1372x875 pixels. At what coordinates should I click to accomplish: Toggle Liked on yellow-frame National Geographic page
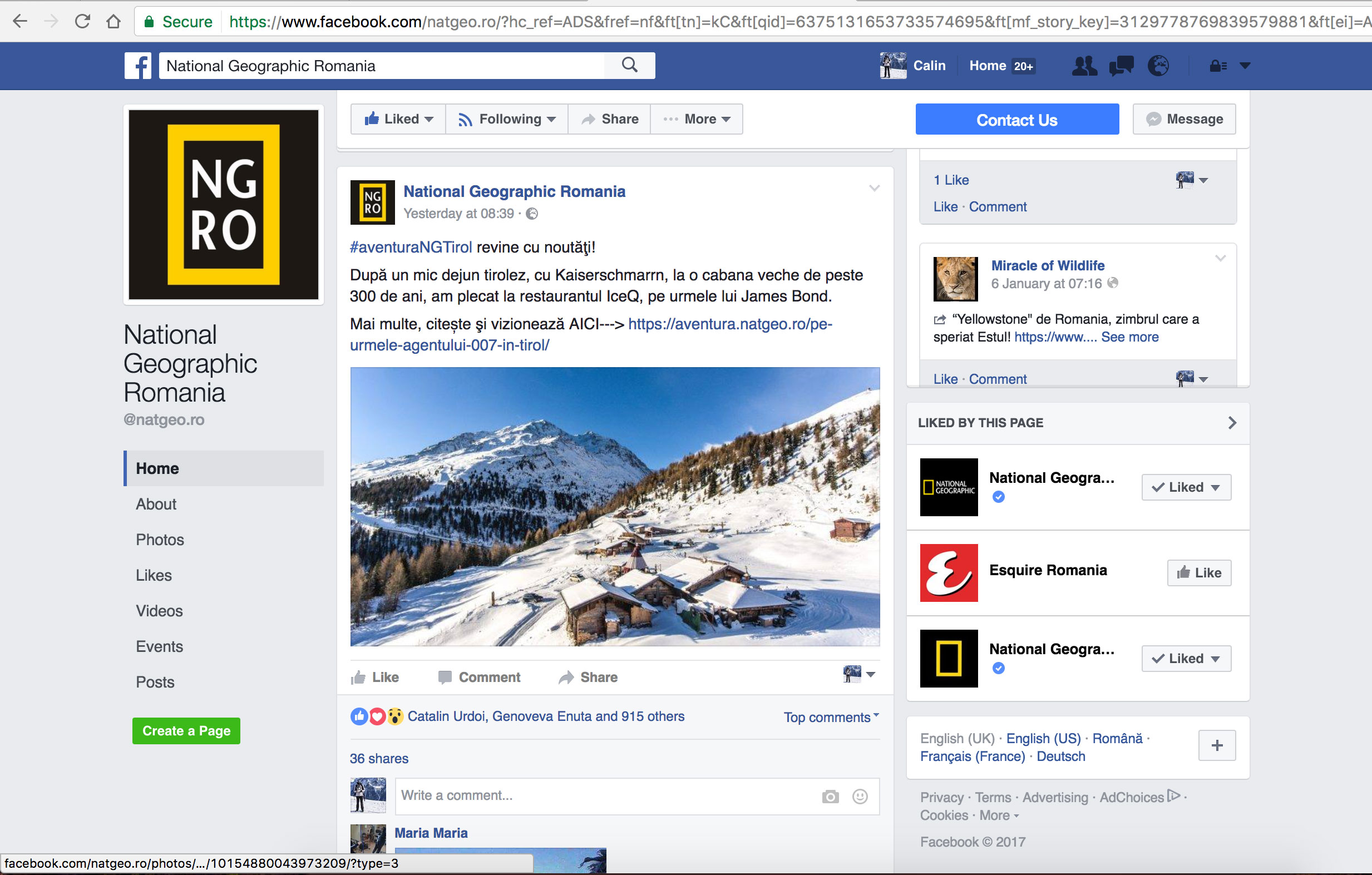coord(1186,659)
